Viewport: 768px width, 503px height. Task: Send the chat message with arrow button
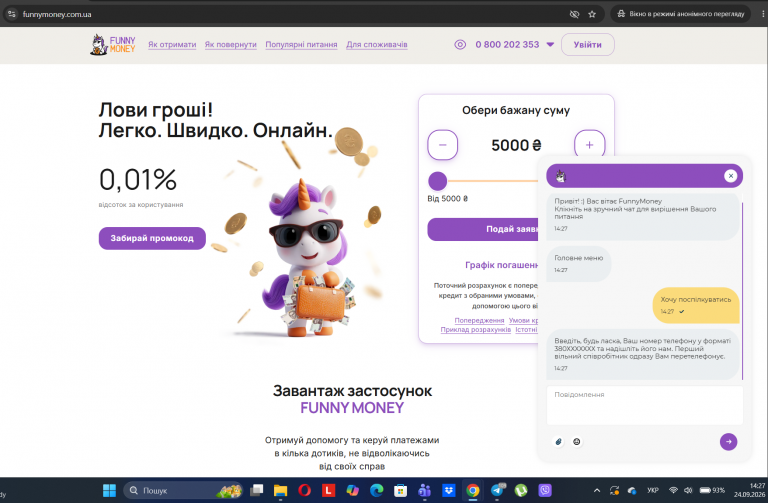point(728,442)
